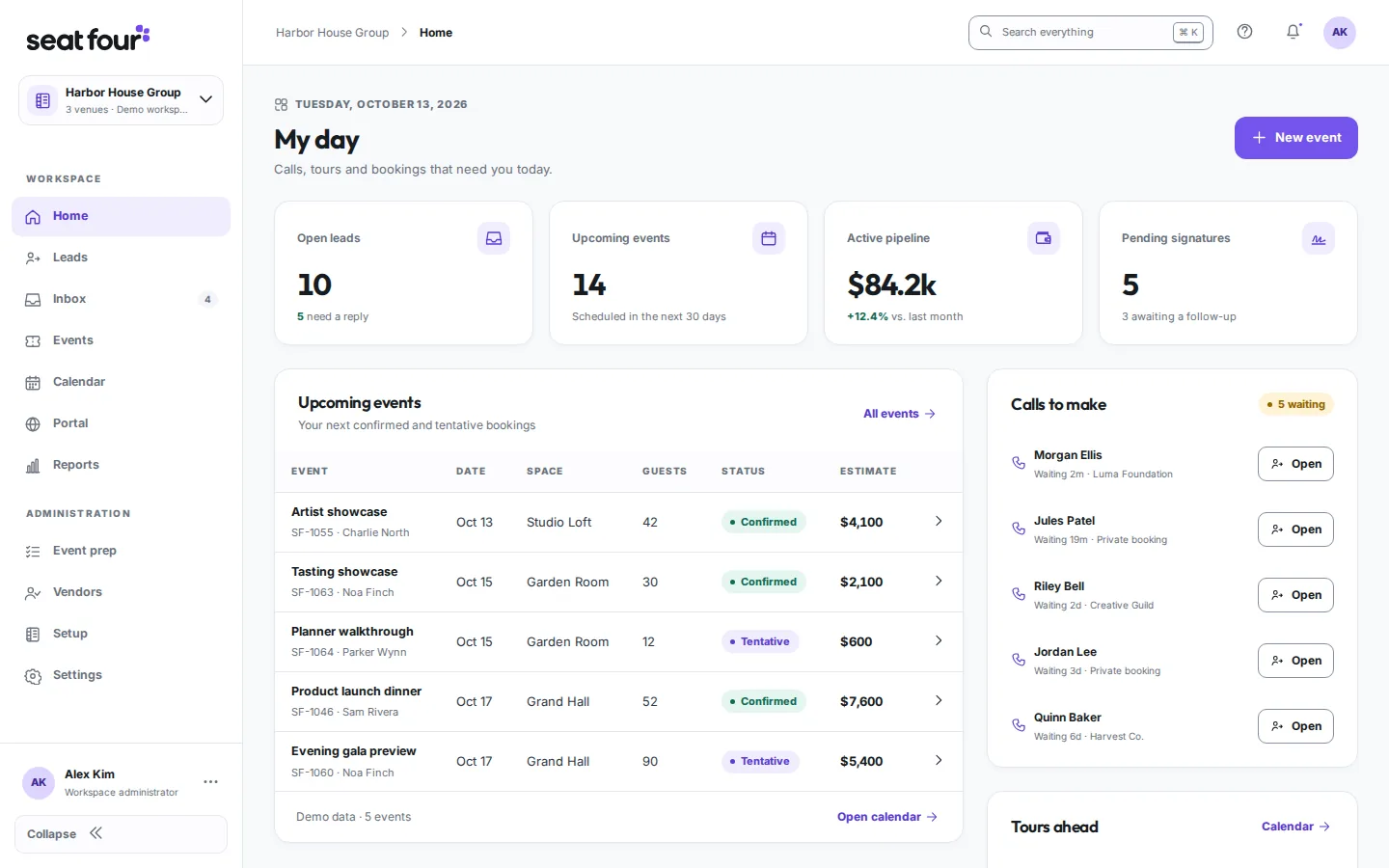Click the 5 waiting badge
Screen dimensions: 1389x868
point(1296,404)
